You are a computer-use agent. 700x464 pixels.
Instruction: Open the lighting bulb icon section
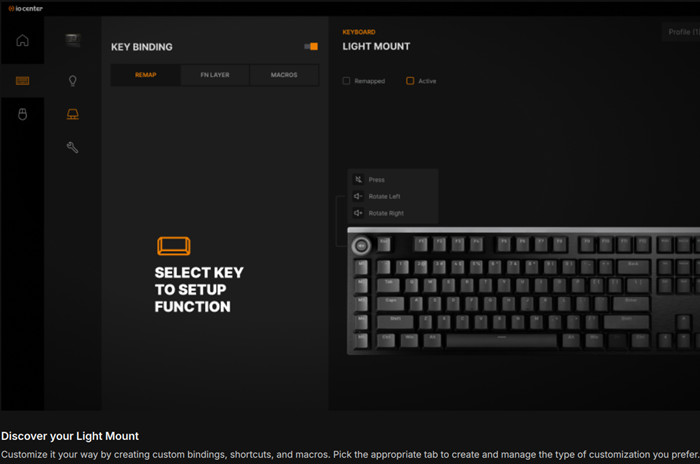click(x=72, y=81)
